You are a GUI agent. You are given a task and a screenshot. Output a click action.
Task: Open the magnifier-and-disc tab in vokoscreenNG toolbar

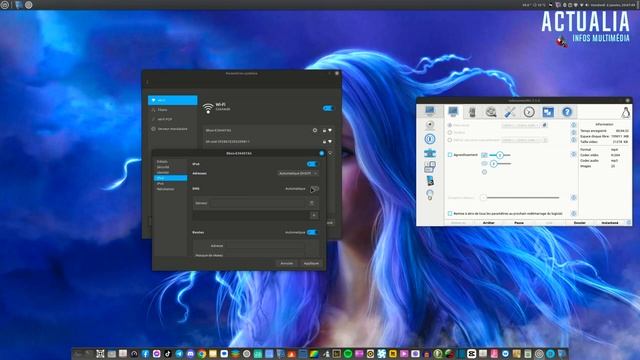491,111
